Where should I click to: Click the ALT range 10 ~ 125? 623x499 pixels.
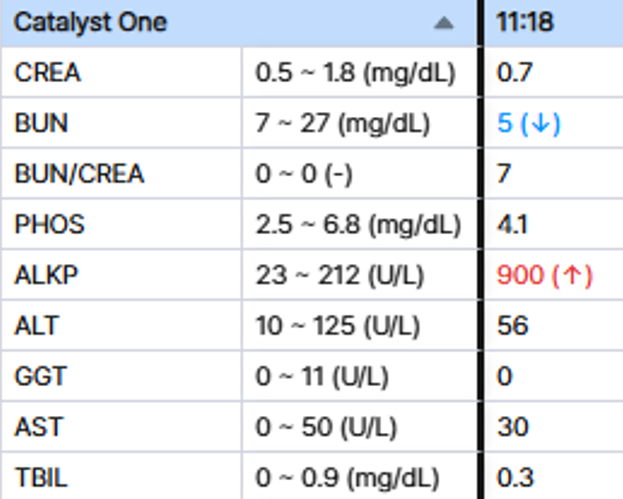338,326
